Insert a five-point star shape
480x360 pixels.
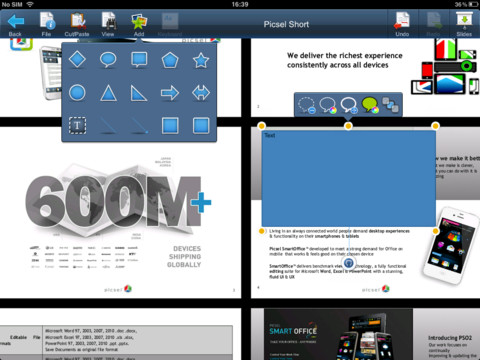(201, 60)
